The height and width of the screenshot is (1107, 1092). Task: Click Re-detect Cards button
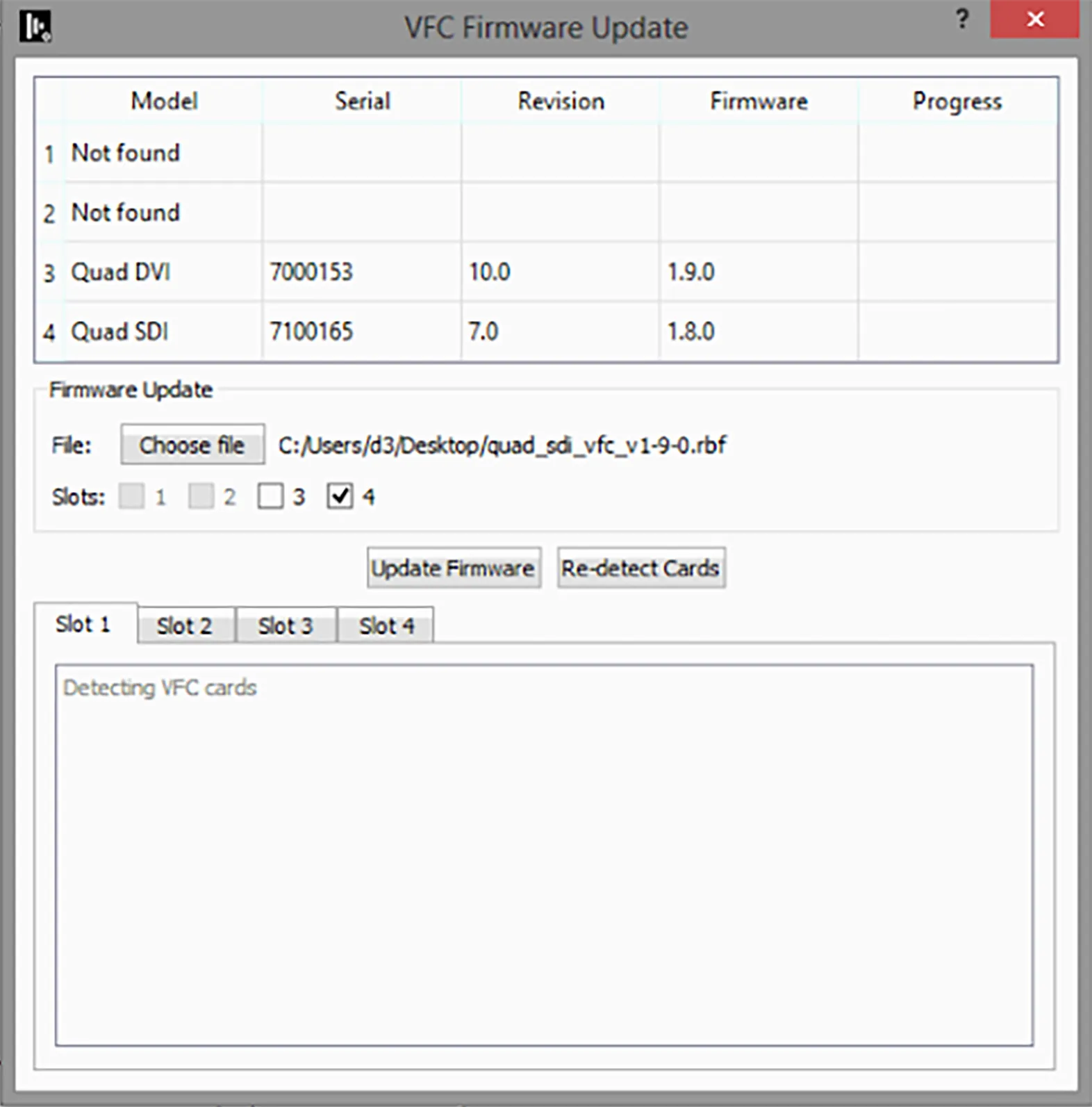tap(640, 568)
